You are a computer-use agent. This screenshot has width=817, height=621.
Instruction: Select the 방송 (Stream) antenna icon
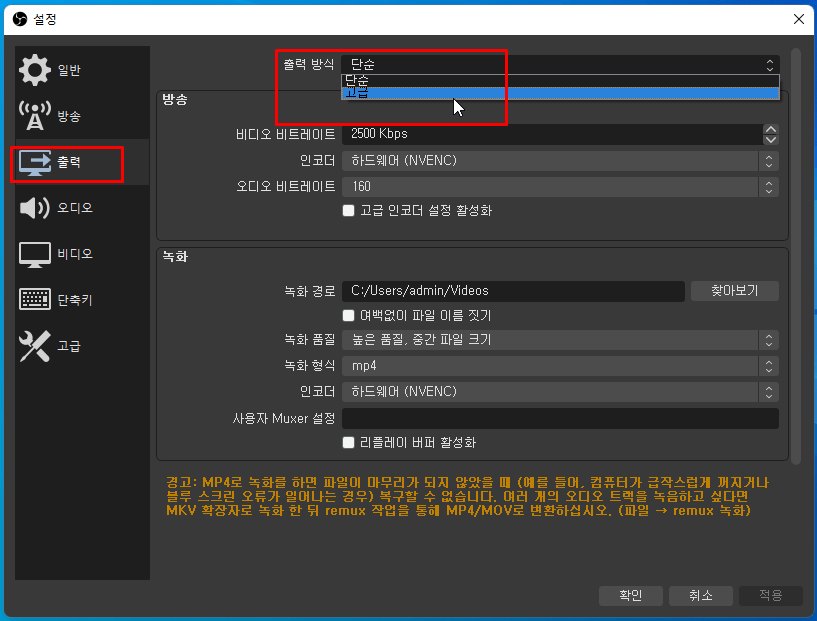[x=34, y=116]
